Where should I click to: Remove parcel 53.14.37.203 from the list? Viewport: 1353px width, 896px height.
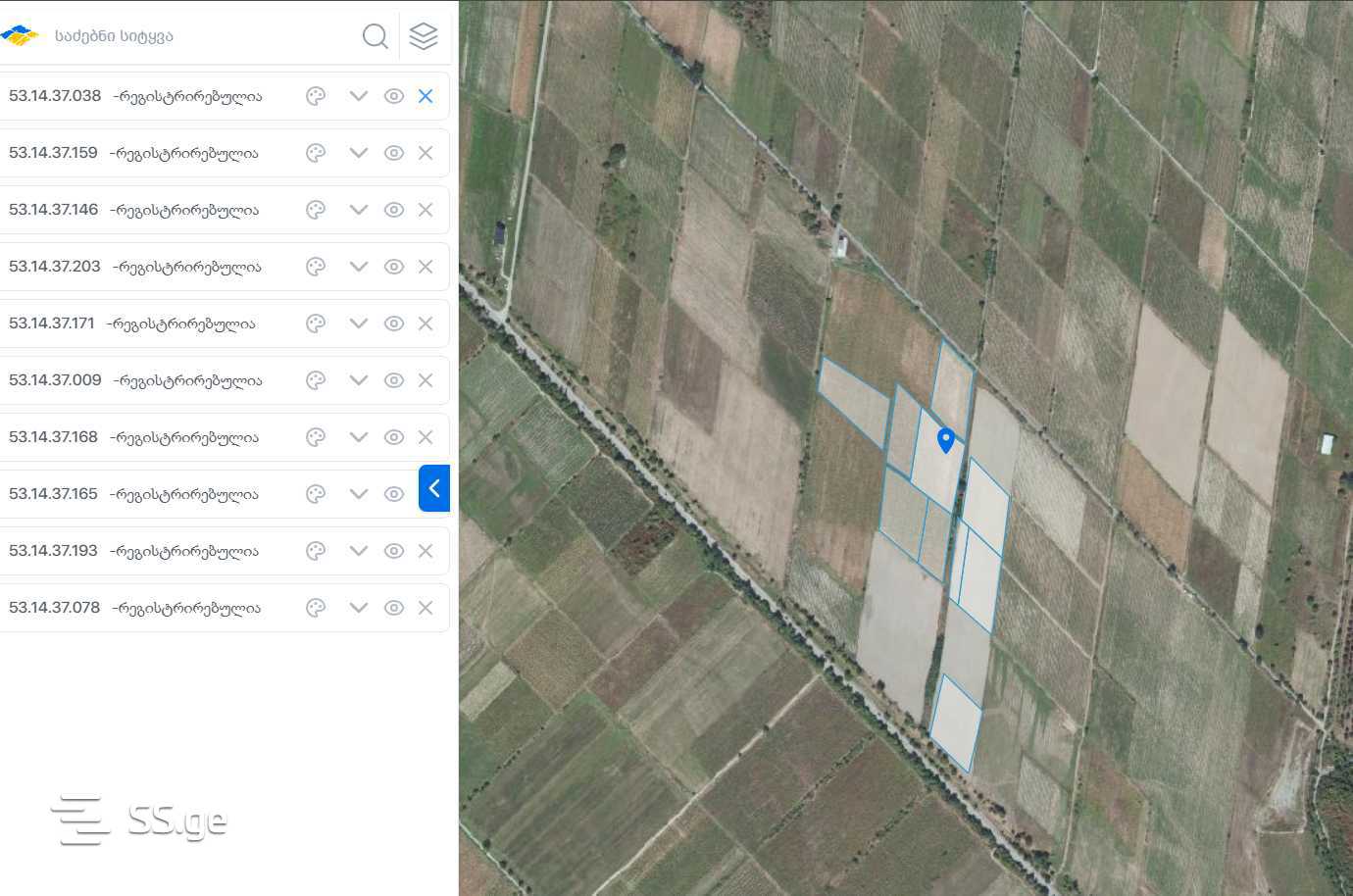pos(426,267)
